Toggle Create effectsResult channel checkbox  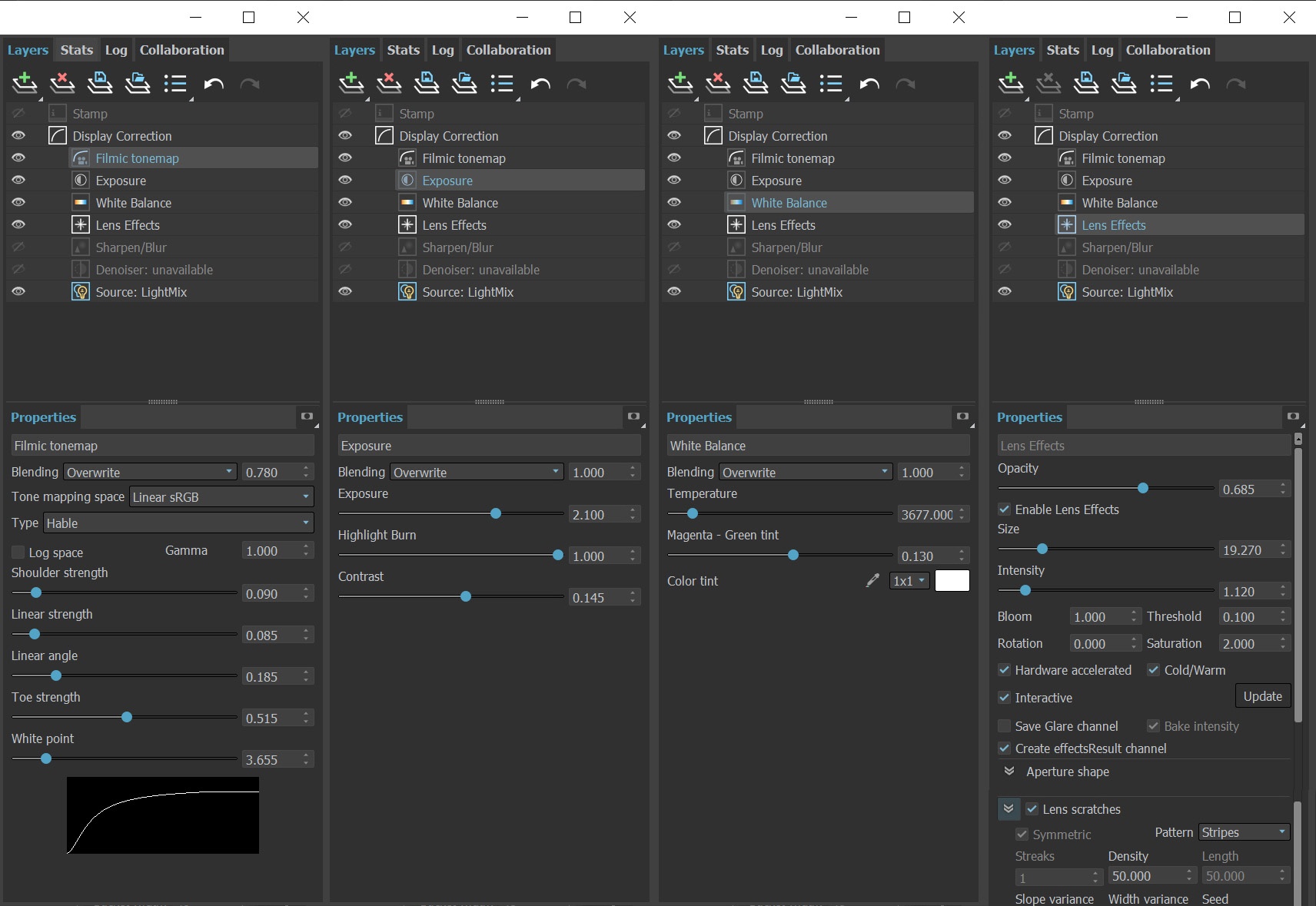click(x=1004, y=748)
